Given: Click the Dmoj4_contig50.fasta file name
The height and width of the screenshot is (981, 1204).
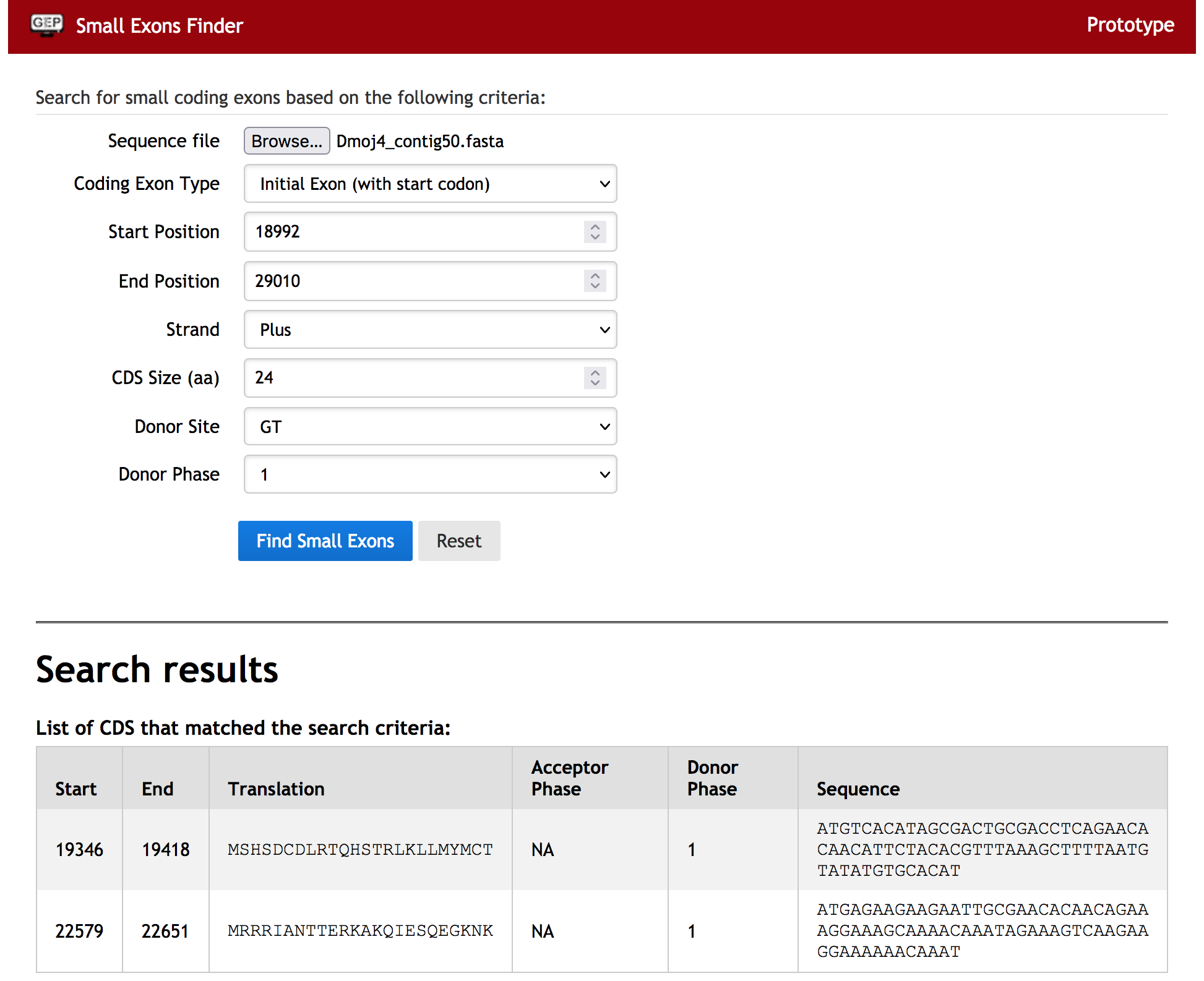Looking at the screenshot, I should point(419,142).
